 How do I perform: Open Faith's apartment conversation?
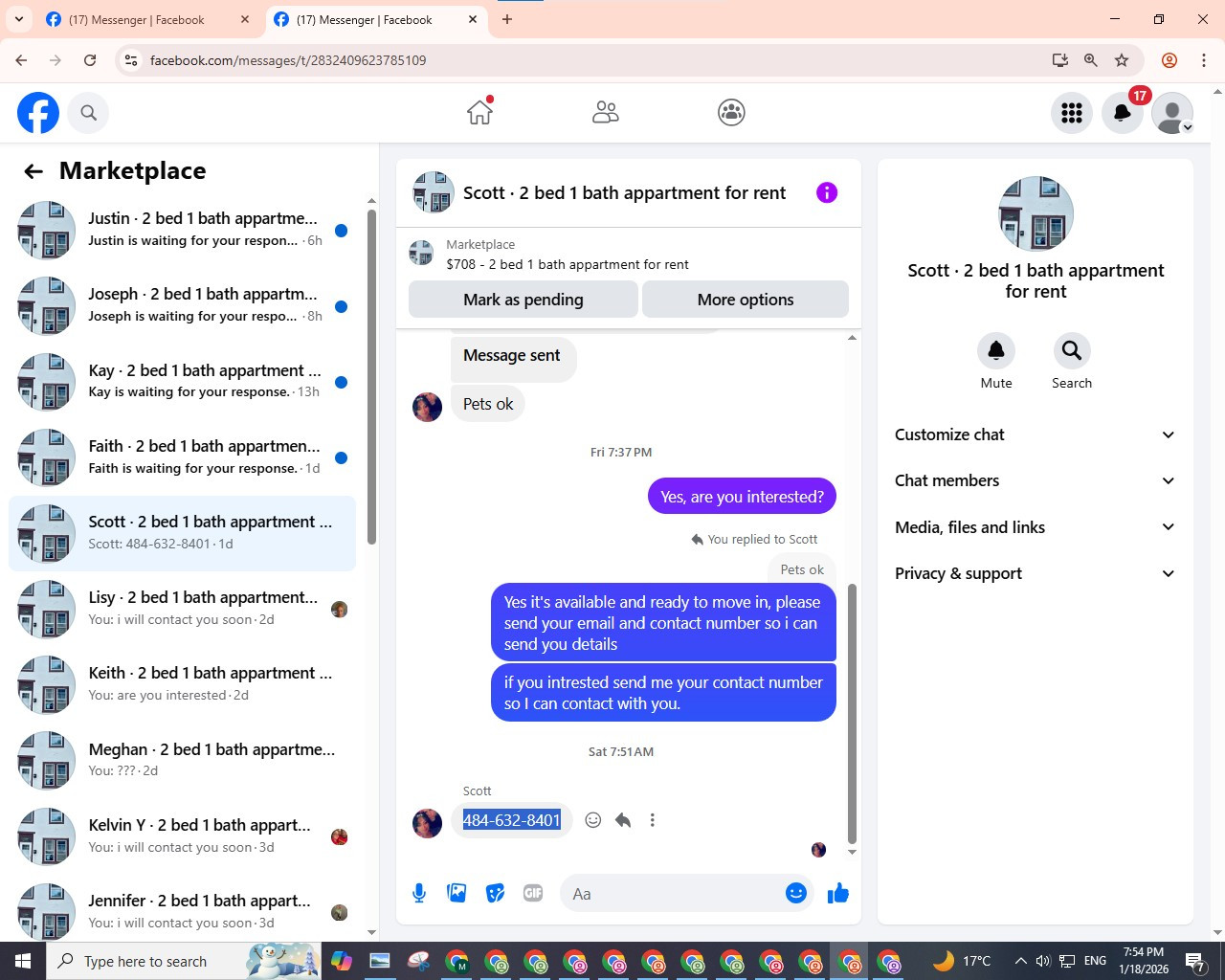pyautogui.click(x=182, y=457)
